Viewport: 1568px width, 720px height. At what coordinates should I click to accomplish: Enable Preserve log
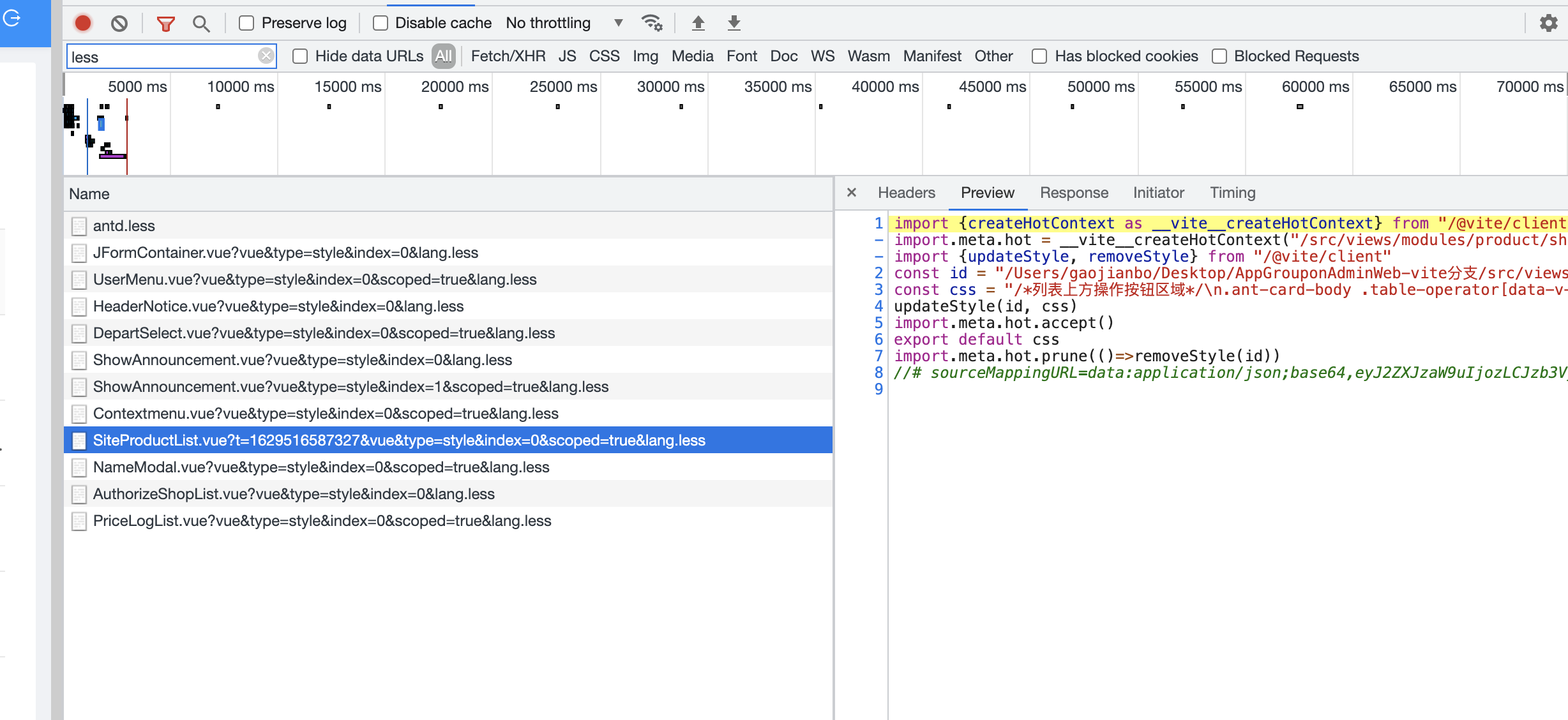246,22
